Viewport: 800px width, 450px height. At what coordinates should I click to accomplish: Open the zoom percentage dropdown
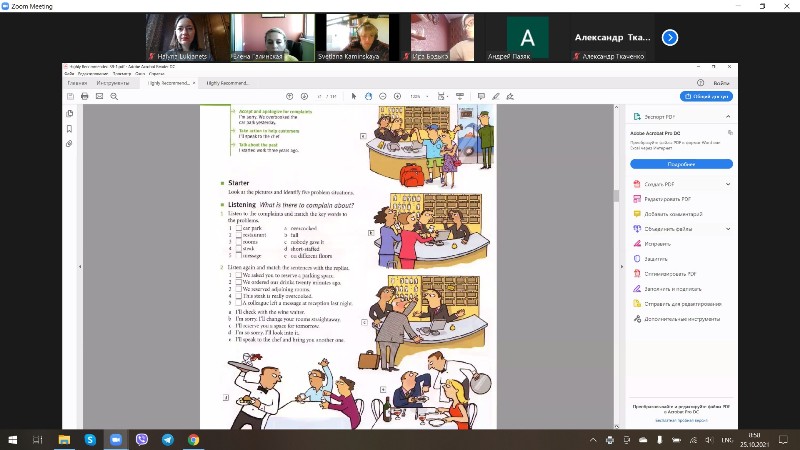tap(427, 96)
